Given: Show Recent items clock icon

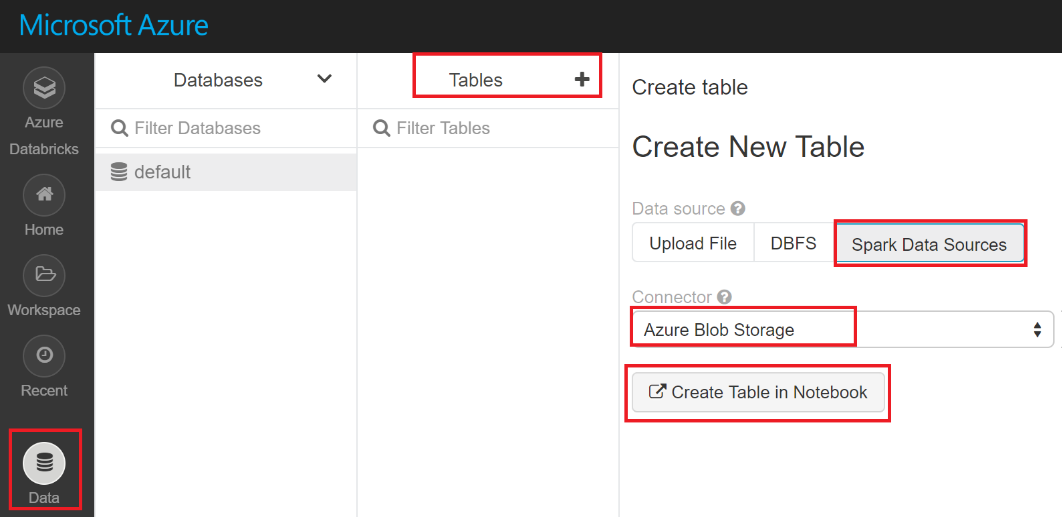Looking at the screenshot, I should 44,355.
